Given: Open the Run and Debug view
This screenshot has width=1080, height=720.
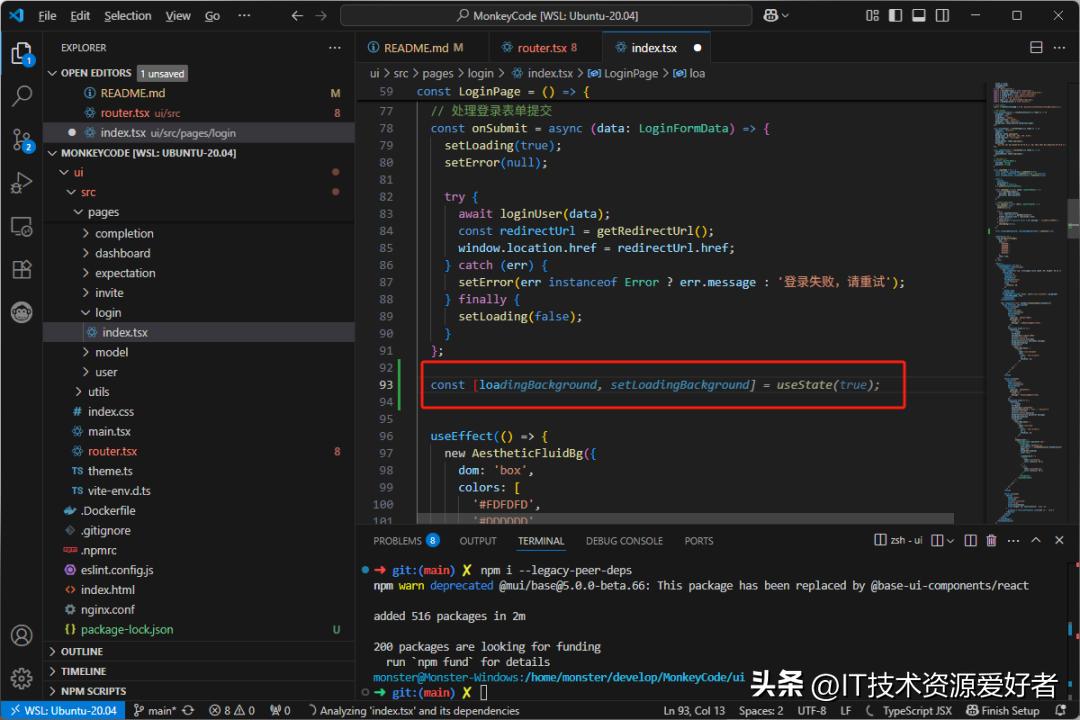Looking at the screenshot, I should 22,183.
